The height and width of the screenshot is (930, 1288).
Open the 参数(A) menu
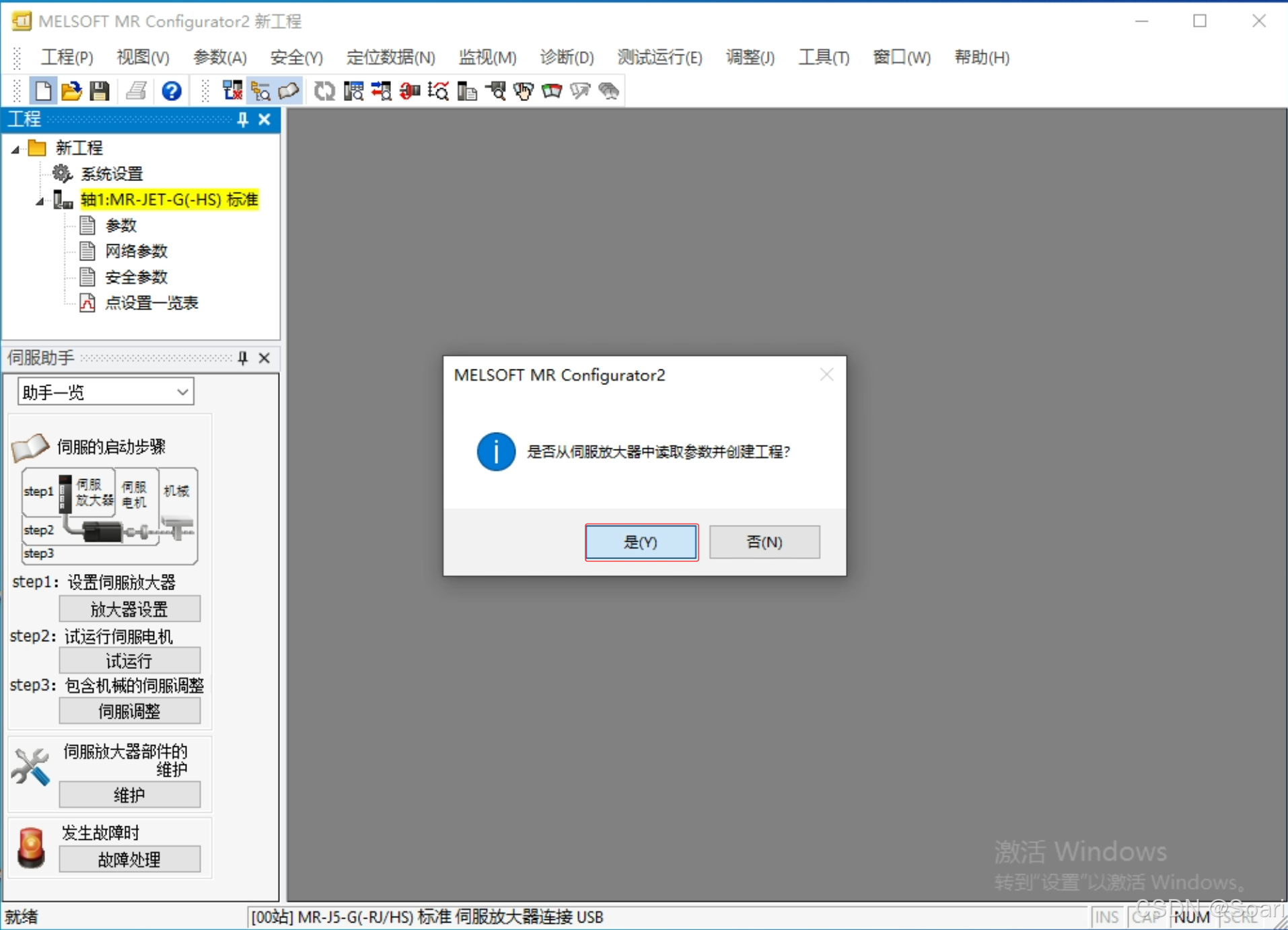pyautogui.click(x=220, y=58)
